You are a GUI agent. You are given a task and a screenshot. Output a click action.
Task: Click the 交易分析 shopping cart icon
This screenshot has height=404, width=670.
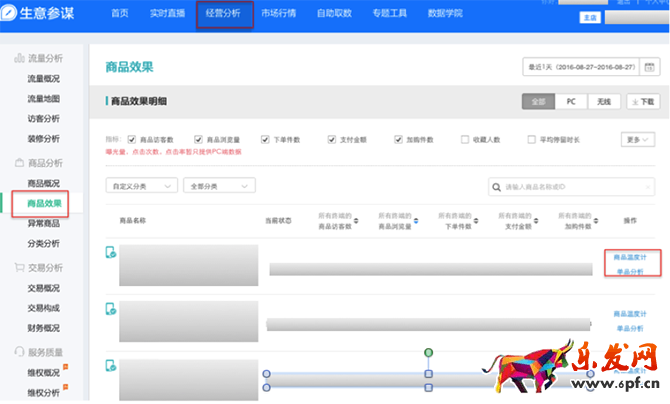pos(19,268)
